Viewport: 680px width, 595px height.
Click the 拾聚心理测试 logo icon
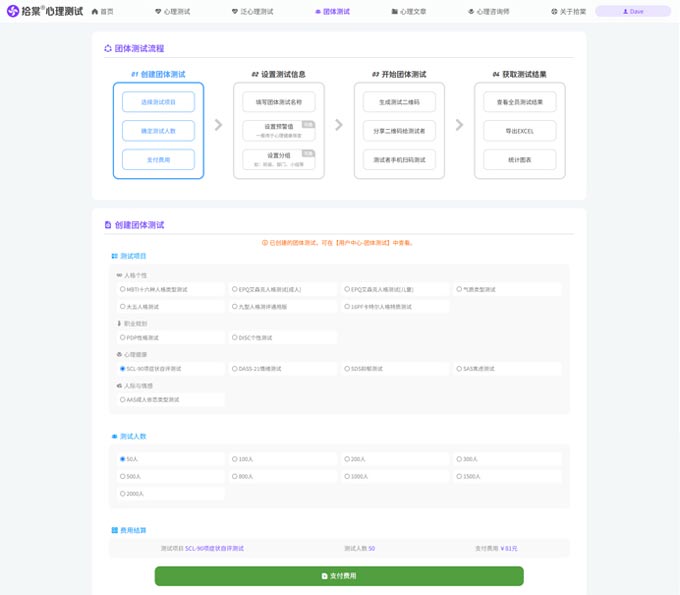click(13, 11)
